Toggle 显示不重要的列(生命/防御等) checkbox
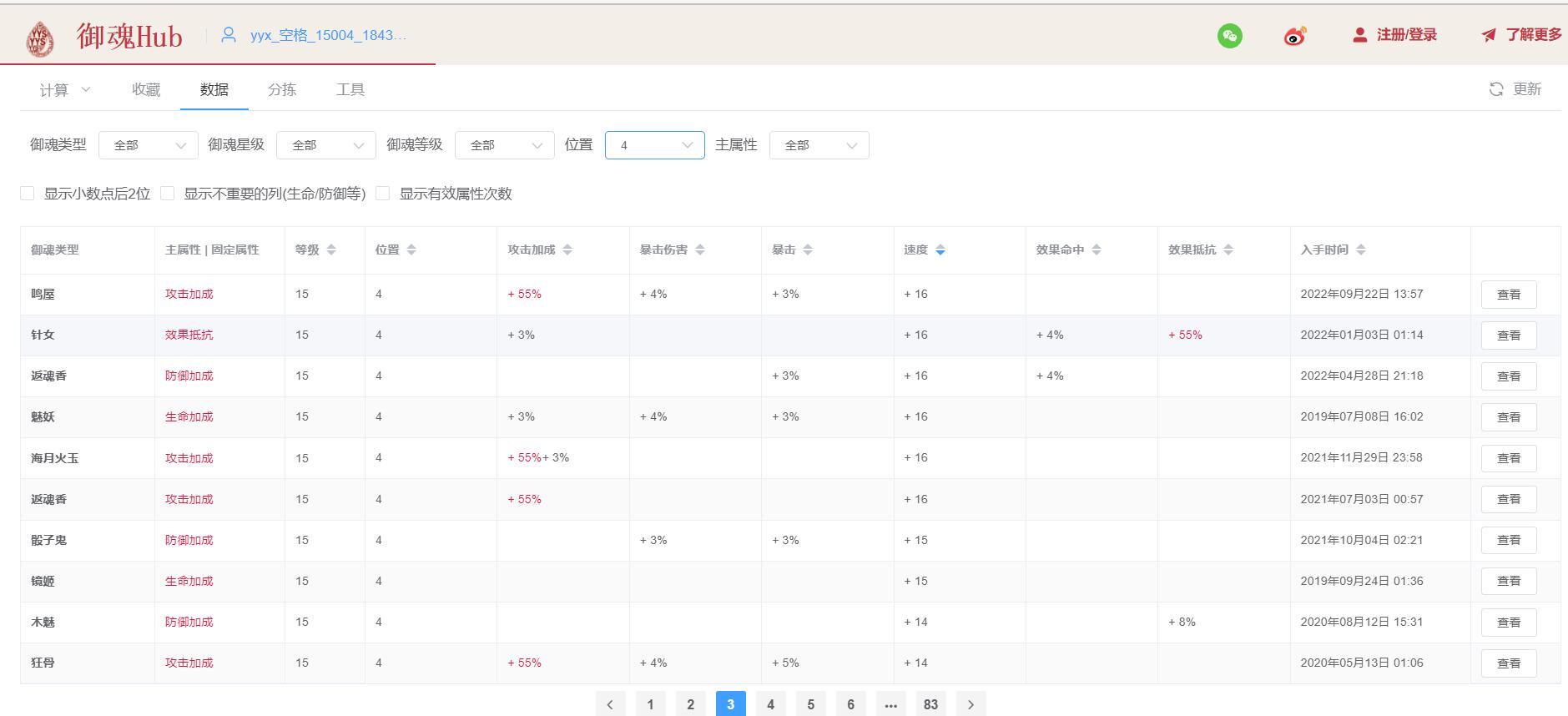 pos(168,194)
